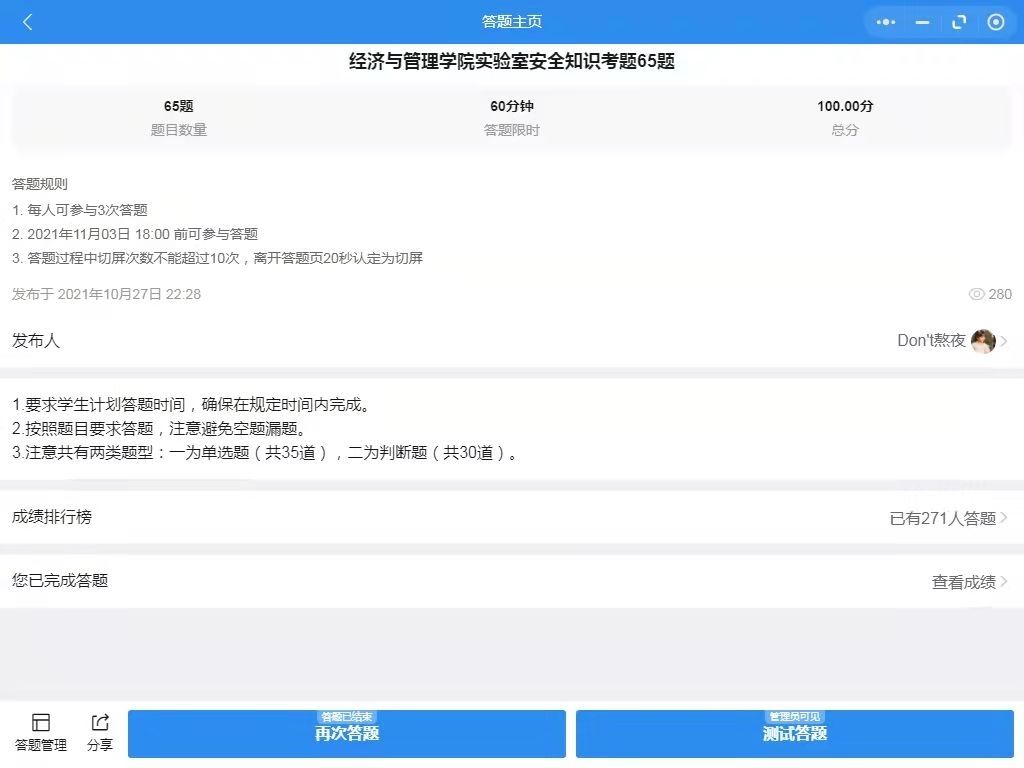
Task: Open chevron next to 查看成绩
Action: (1004, 581)
